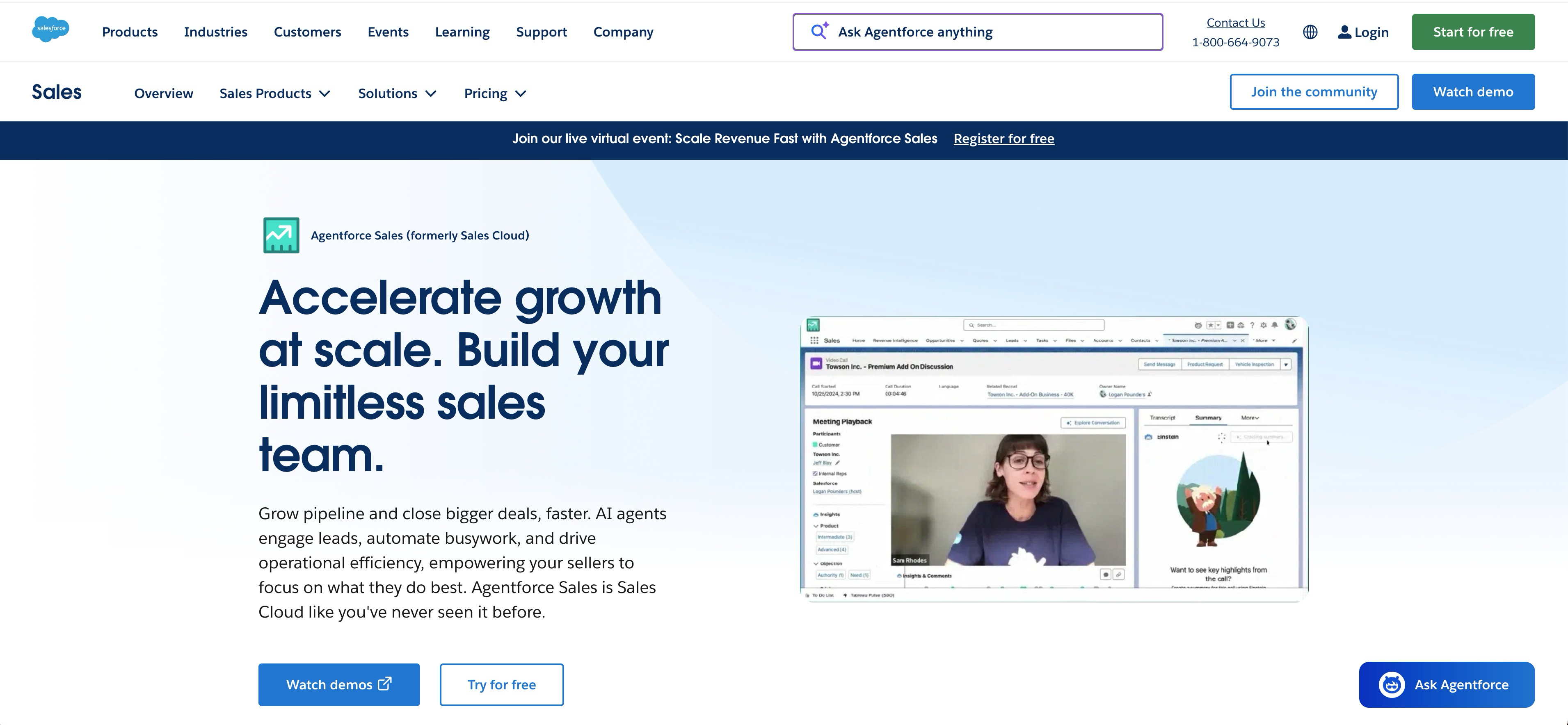
Task: Click the Ask Agentforce robot icon
Action: pyautogui.click(x=1392, y=685)
